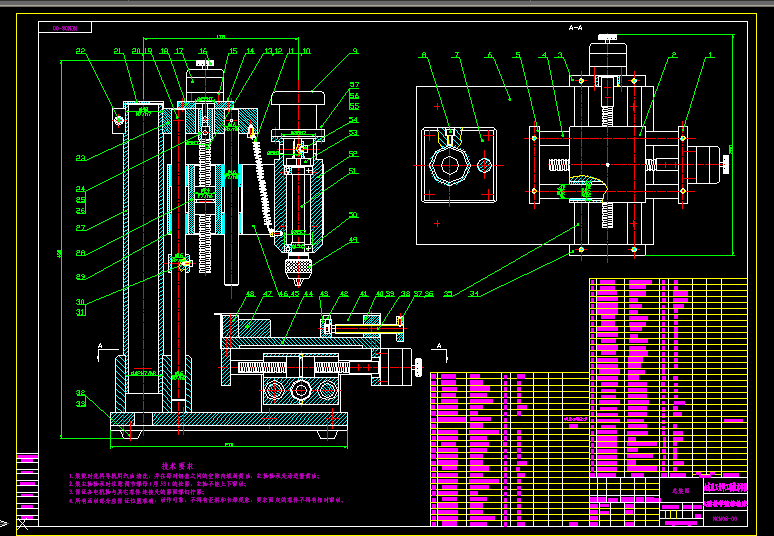The width and height of the screenshot is (774, 536).
Task: Select part number label 9
Action: (355, 51)
